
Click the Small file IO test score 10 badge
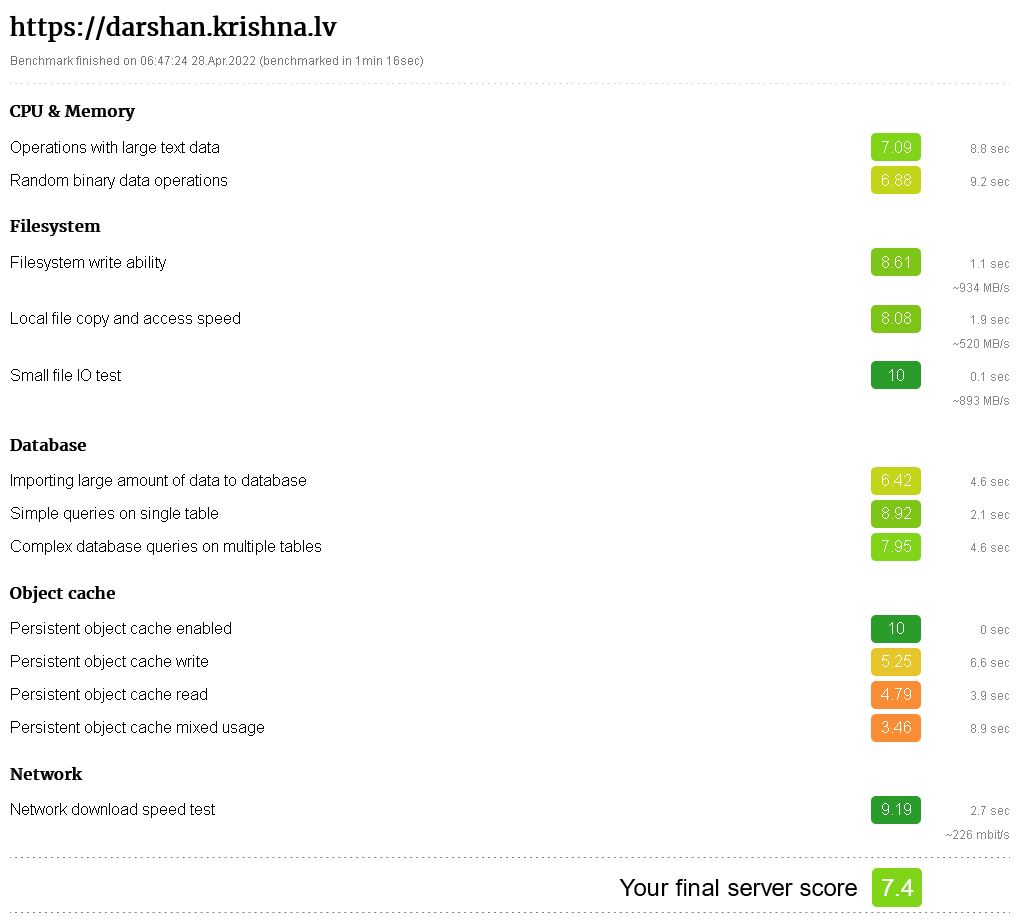coord(896,375)
